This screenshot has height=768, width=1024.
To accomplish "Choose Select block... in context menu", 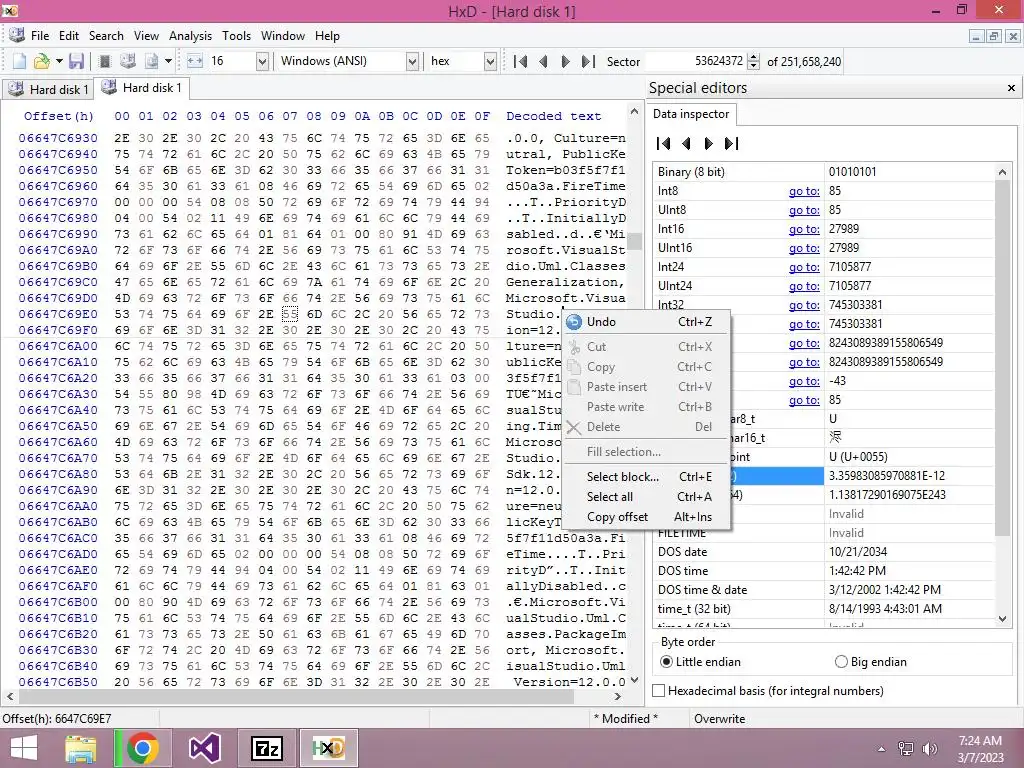I will point(647,477).
